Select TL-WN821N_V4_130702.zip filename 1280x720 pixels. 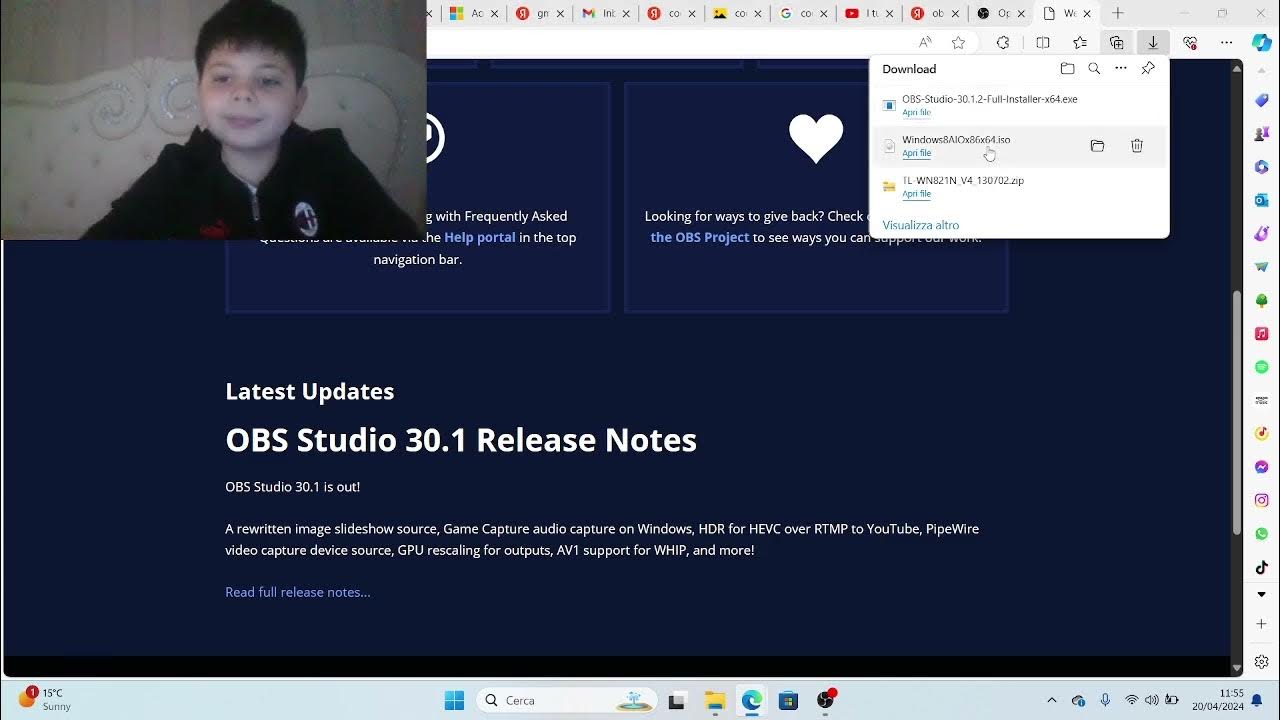[963, 180]
